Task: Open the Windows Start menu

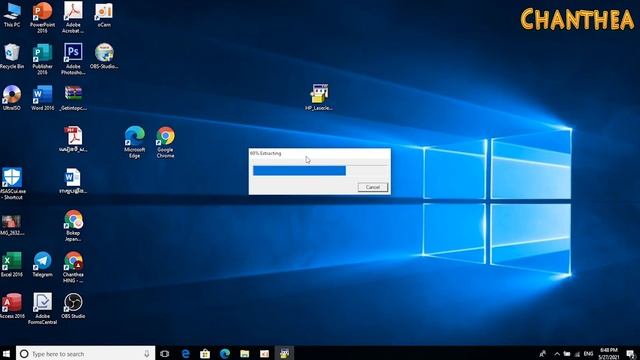Action: click(x=7, y=353)
